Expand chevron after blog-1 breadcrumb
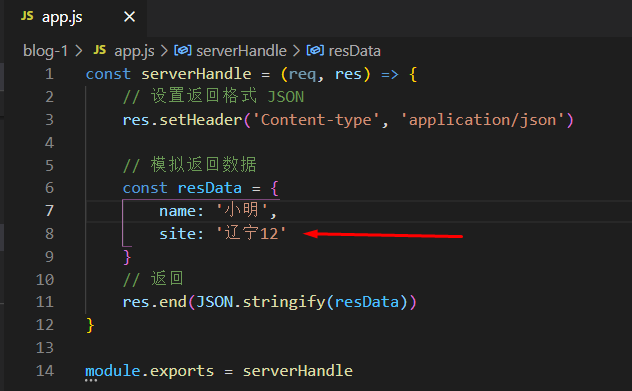The width and height of the screenshot is (632, 391). tap(79, 51)
